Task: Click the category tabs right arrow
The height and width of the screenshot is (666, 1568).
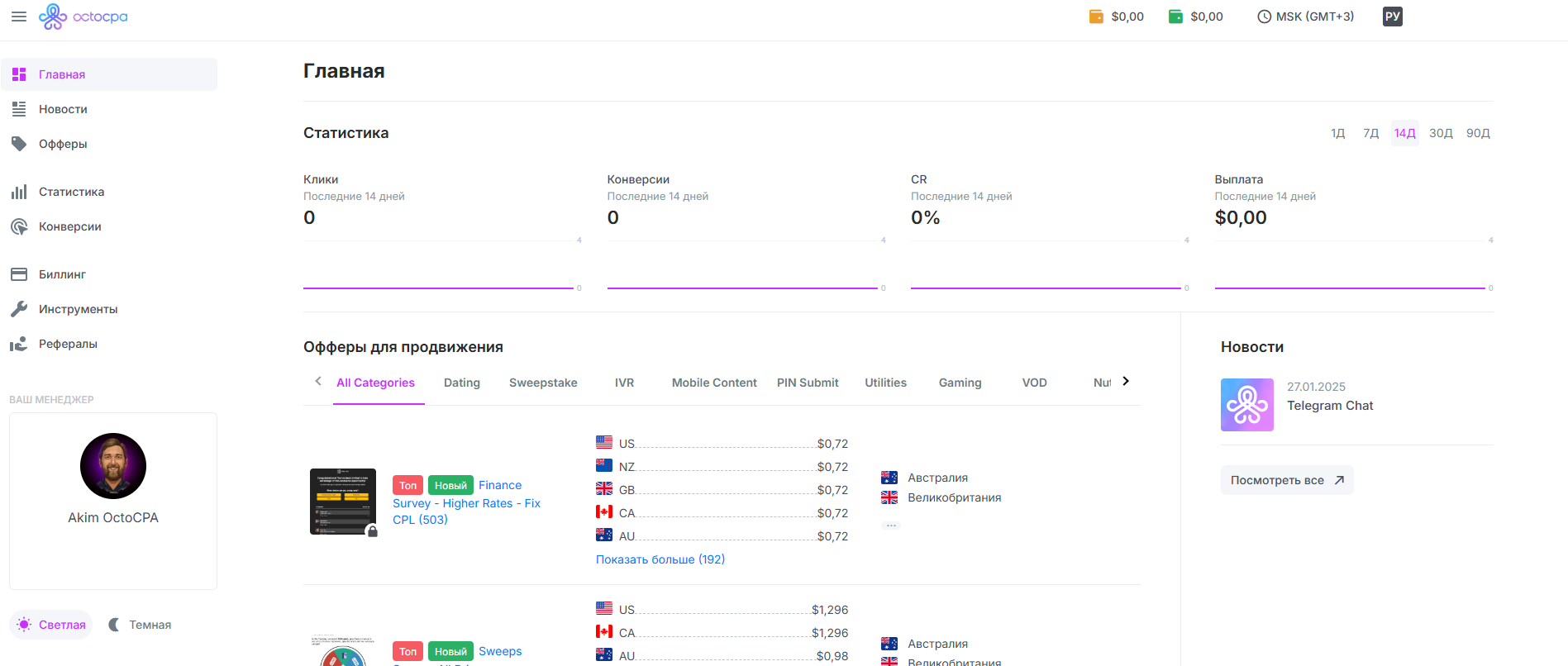Action: click(x=1126, y=381)
